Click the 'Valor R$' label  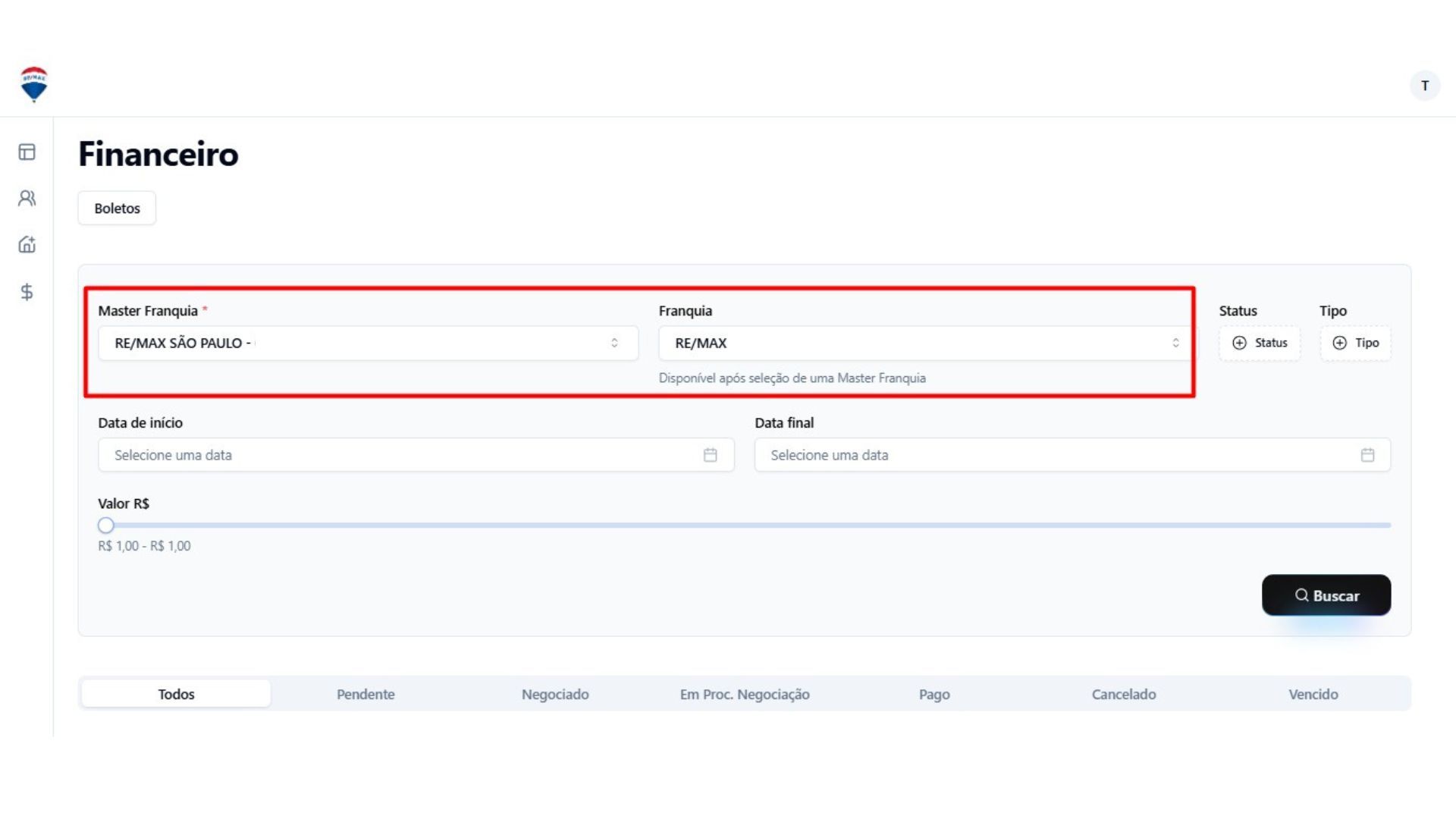point(124,504)
